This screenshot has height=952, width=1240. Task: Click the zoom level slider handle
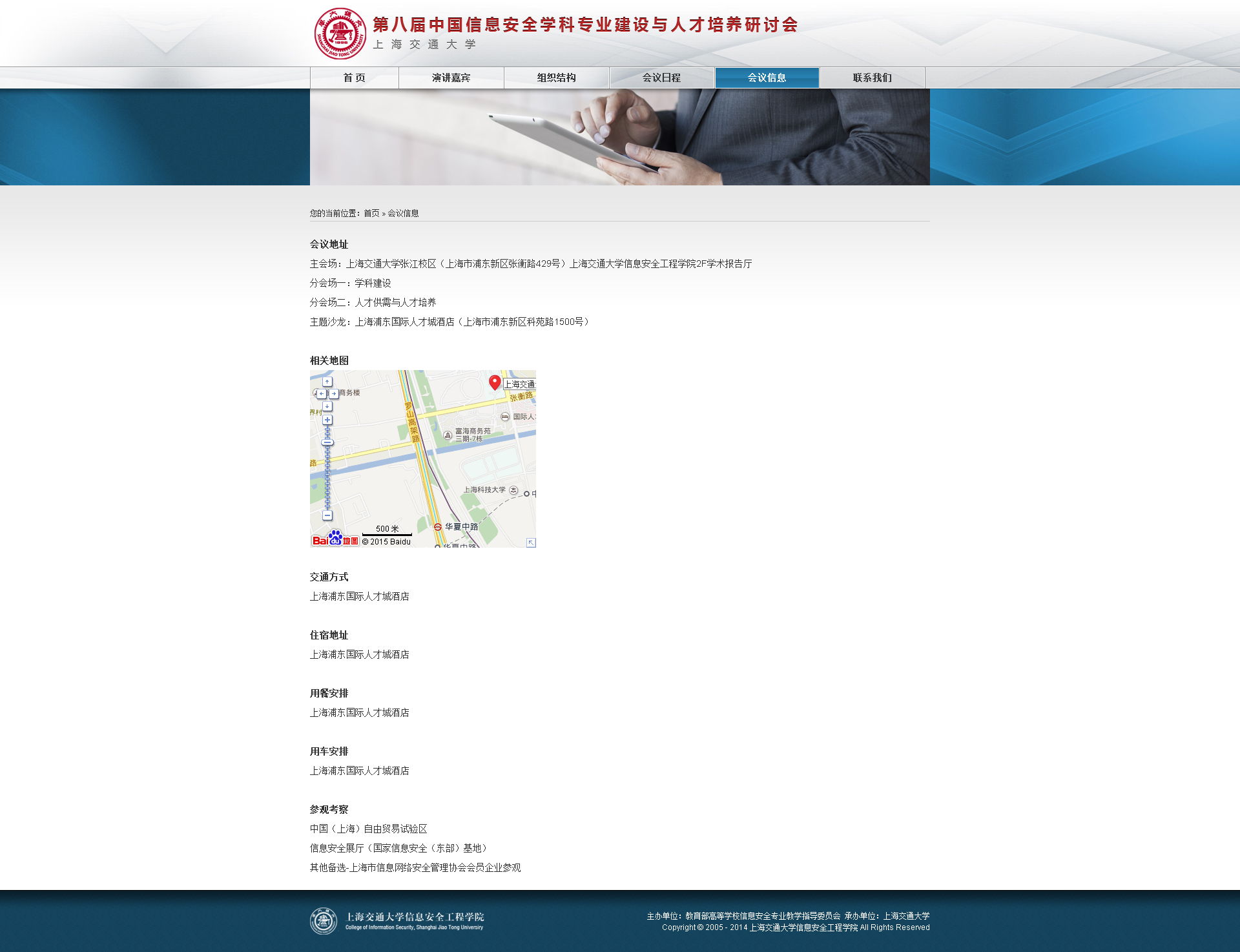click(x=327, y=443)
